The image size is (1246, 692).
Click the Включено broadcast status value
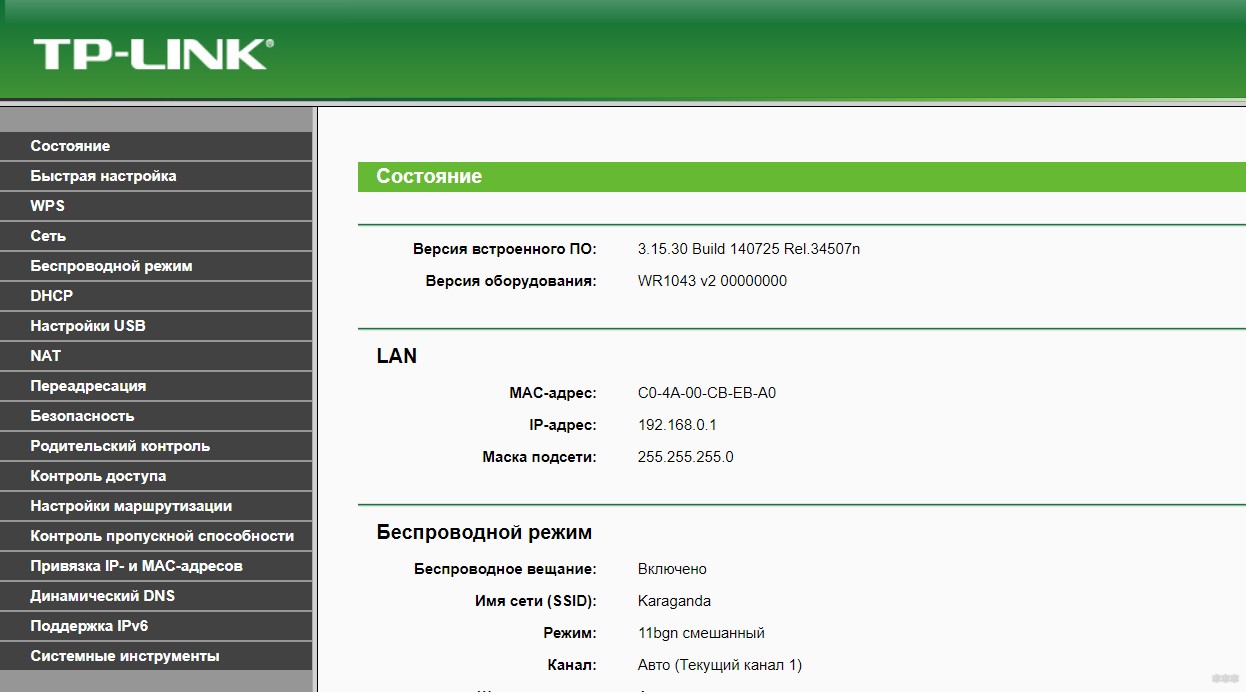point(672,569)
